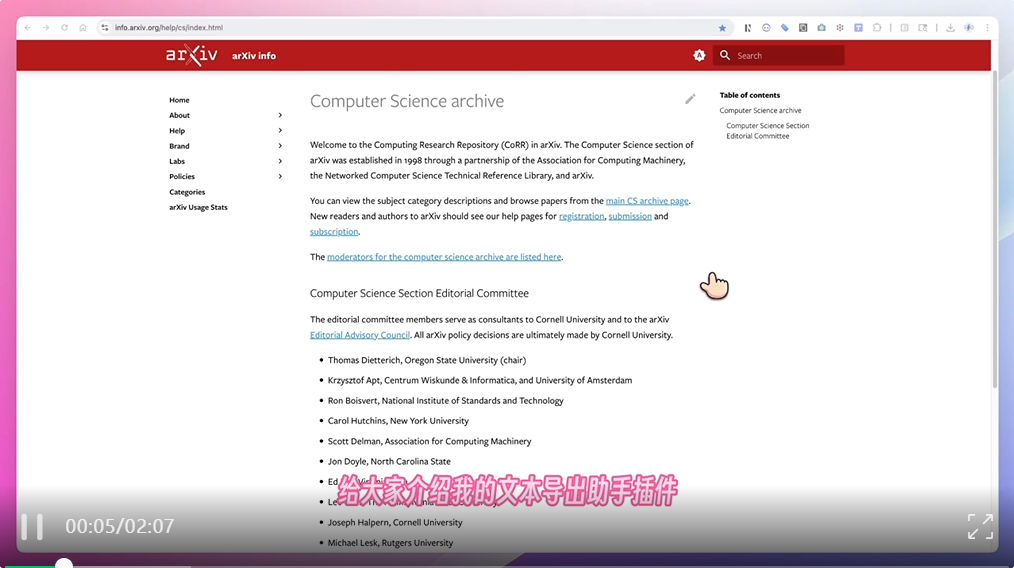Open the submission help link
This screenshot has width=1014, height=568.
pyautogui.click(x=630, y=216)
